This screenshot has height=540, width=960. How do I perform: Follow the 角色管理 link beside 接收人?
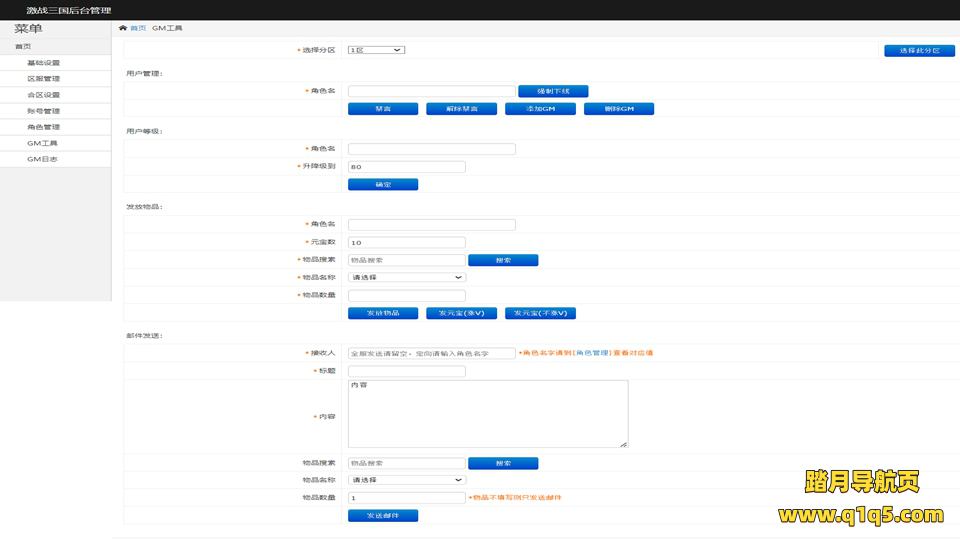click(590, 353)
